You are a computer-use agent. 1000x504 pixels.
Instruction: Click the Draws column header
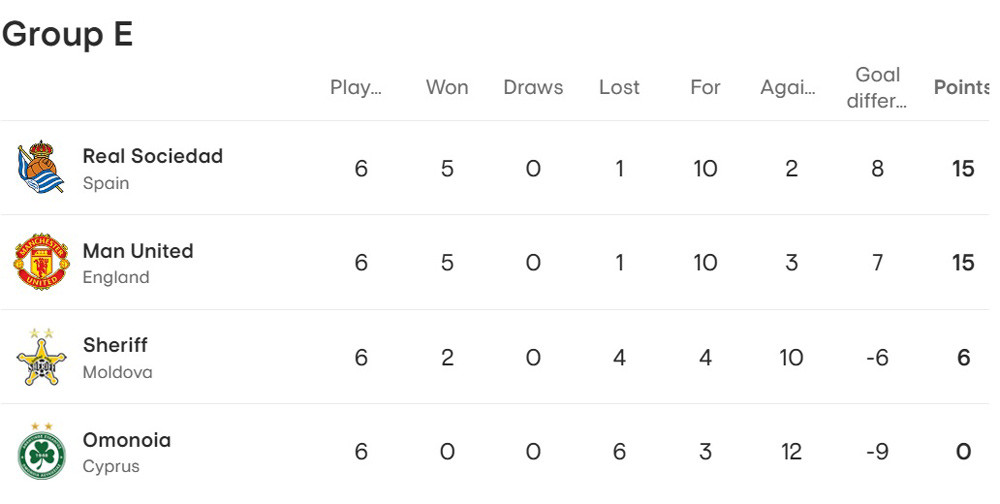click(x=533, y=87)
